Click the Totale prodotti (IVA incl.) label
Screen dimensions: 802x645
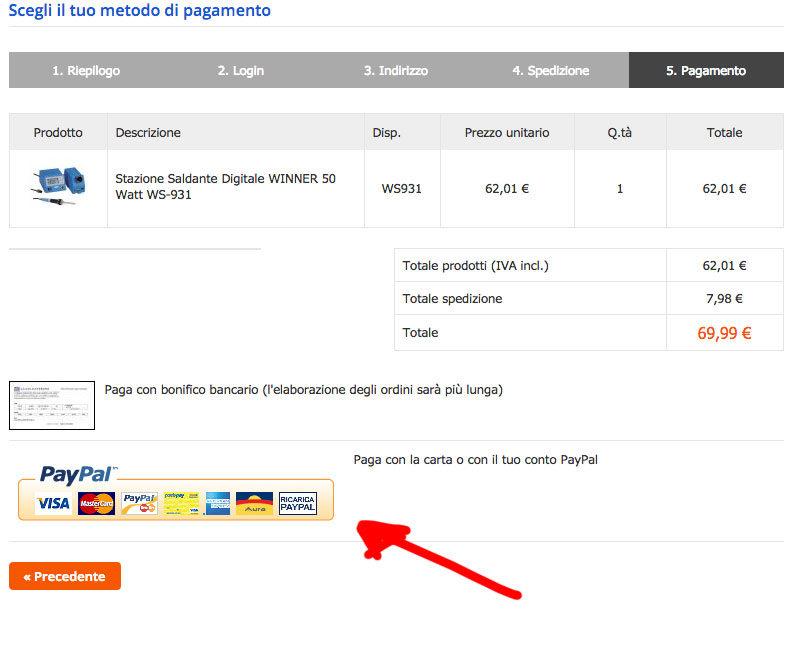point(475,266)
